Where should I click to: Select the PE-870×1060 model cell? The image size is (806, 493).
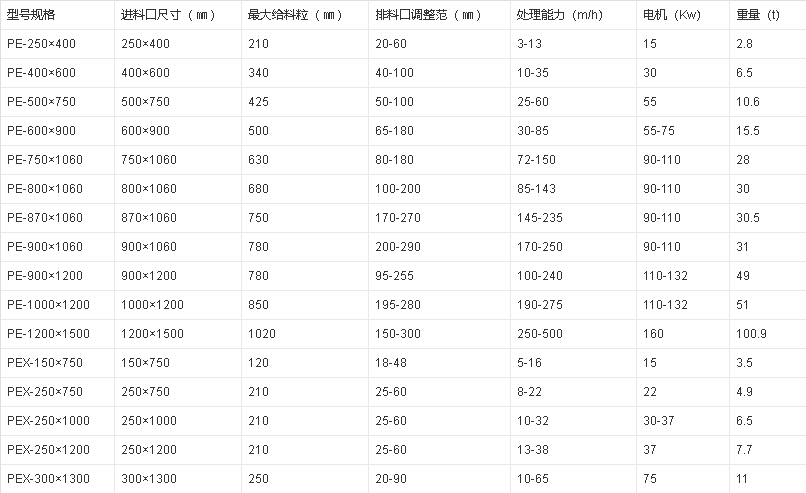point(44,218)
